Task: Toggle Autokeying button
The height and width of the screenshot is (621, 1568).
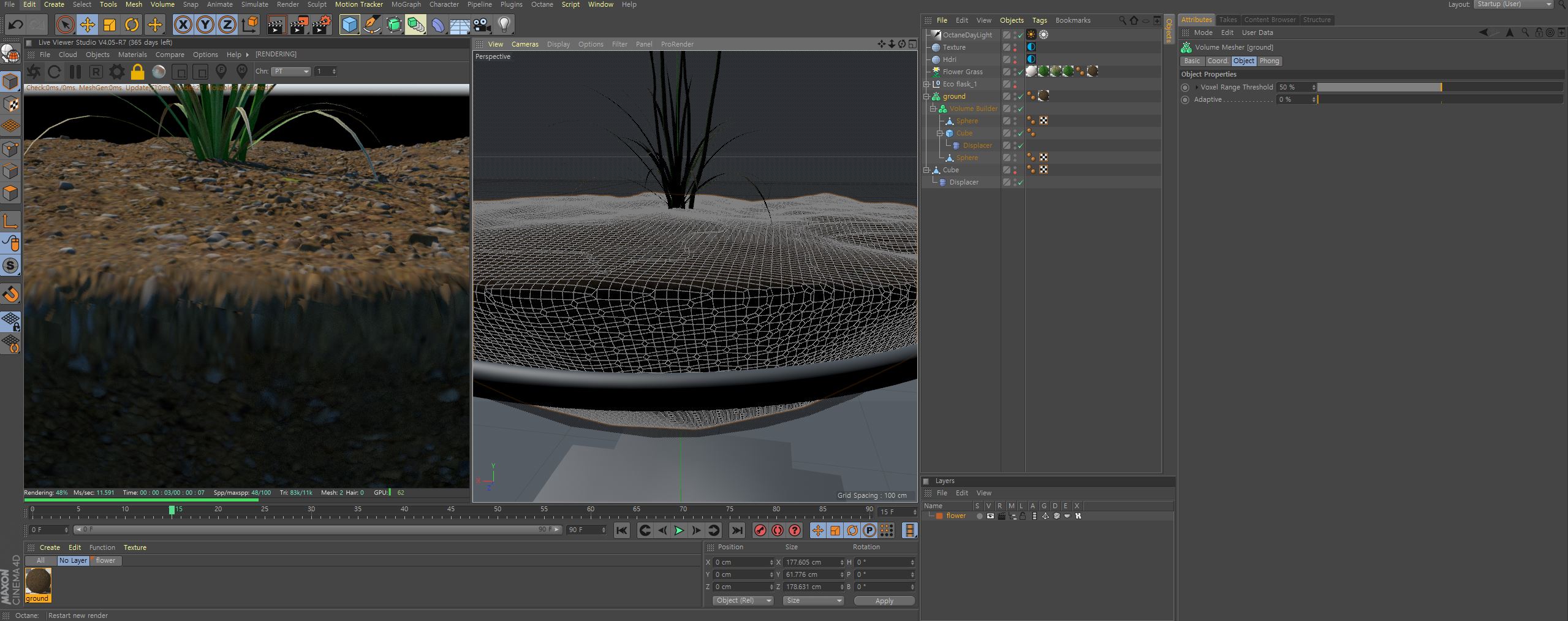Action: click(x=778, y=530)
